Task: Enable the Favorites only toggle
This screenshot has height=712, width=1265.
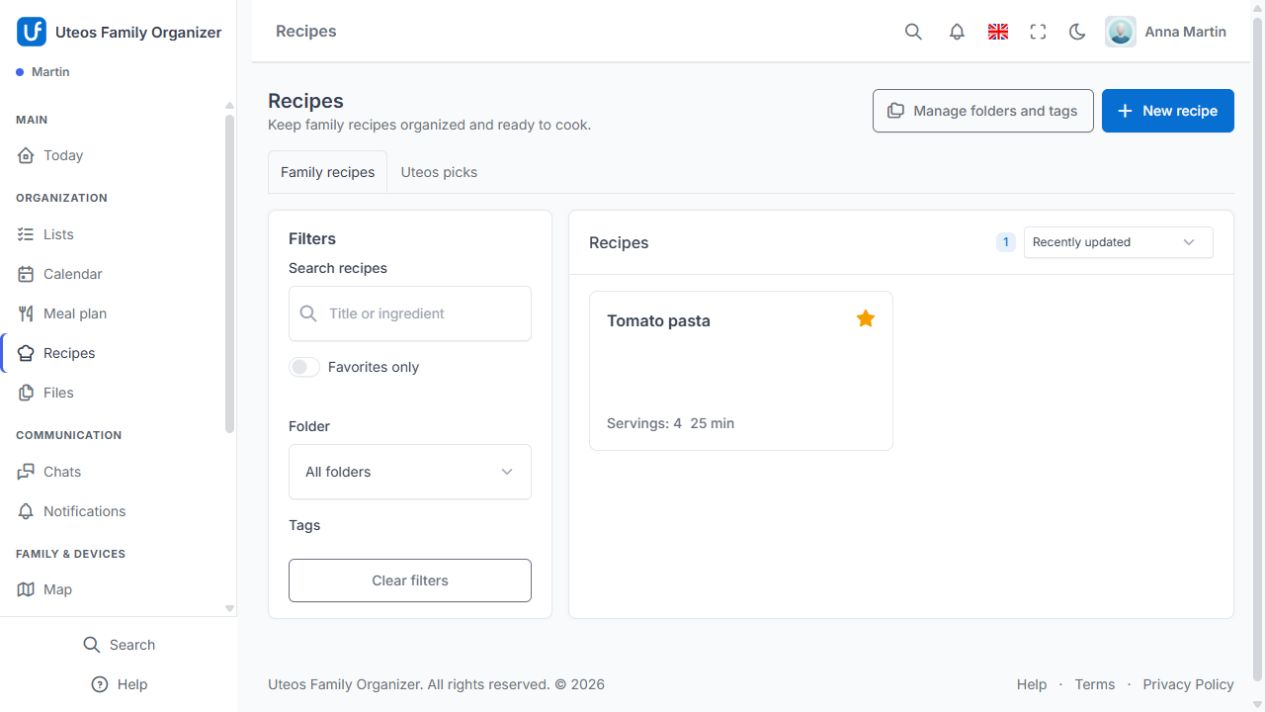Action: (304, 367)
